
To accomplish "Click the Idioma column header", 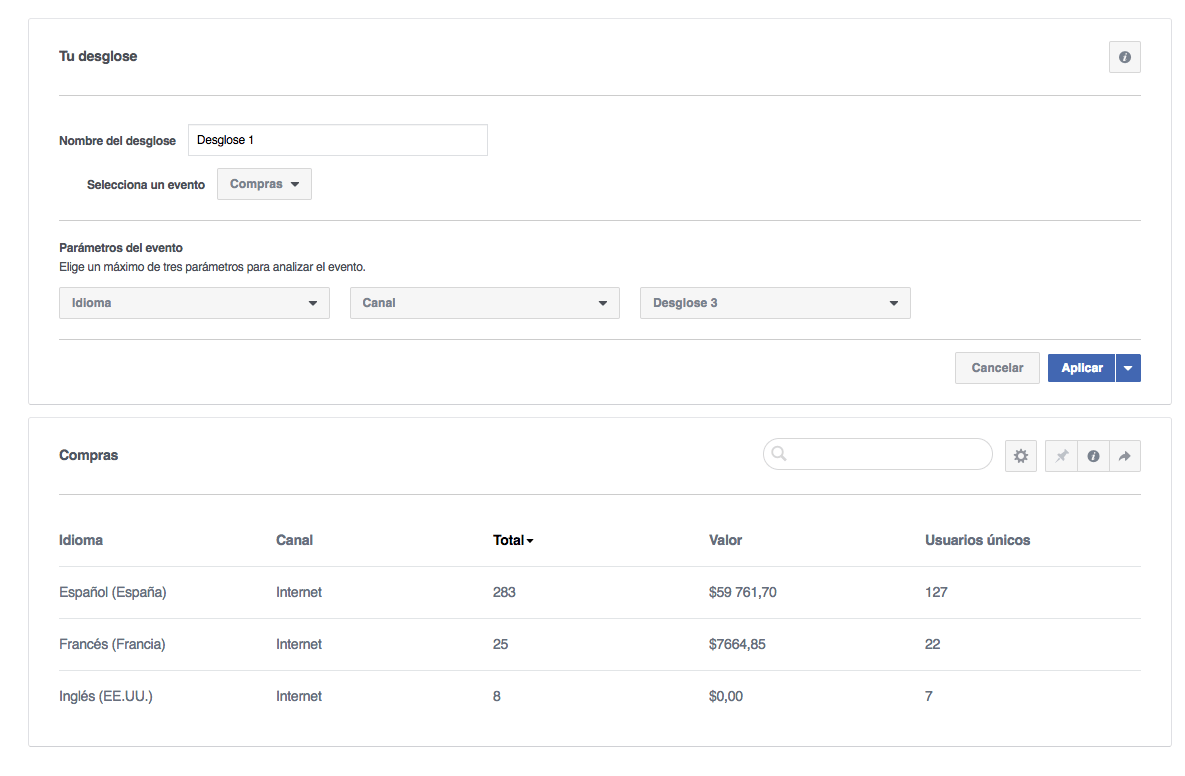I will (81, 540).
